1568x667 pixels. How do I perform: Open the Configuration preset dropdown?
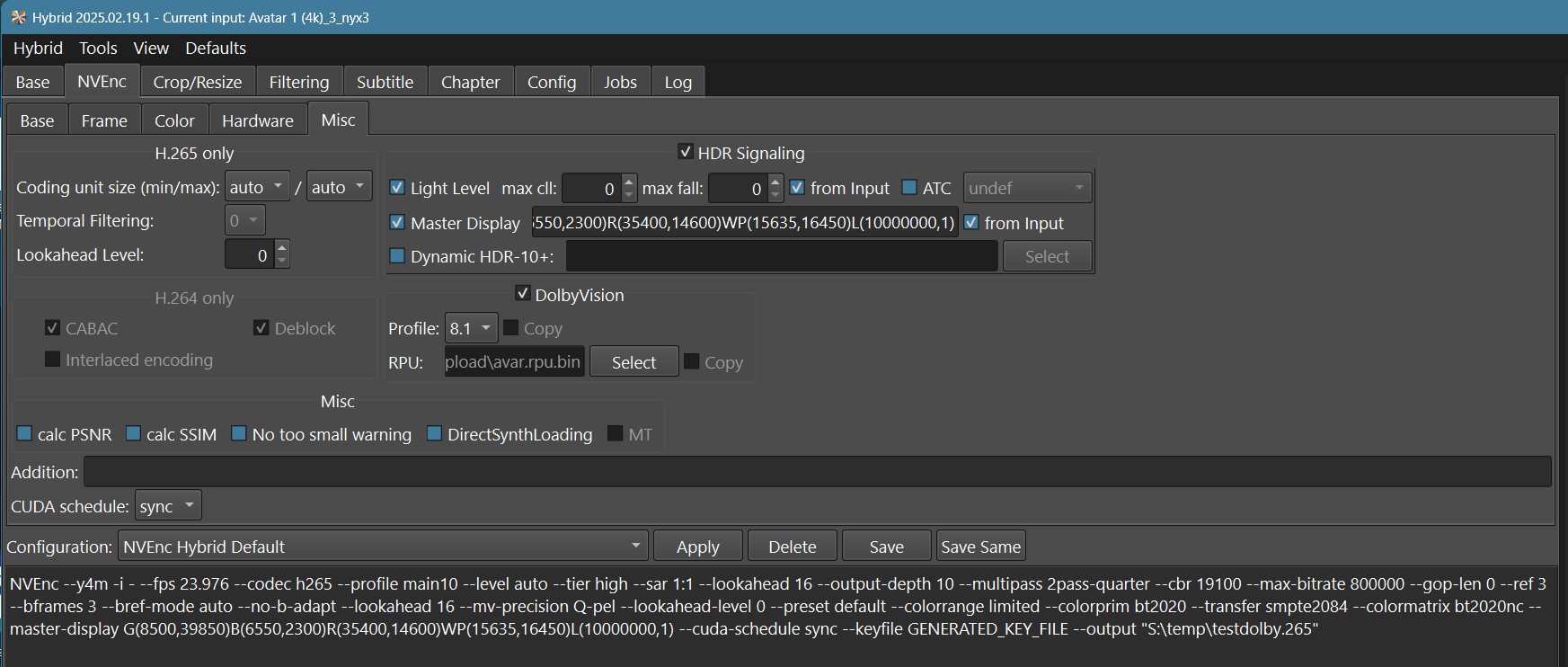(383, 546)
